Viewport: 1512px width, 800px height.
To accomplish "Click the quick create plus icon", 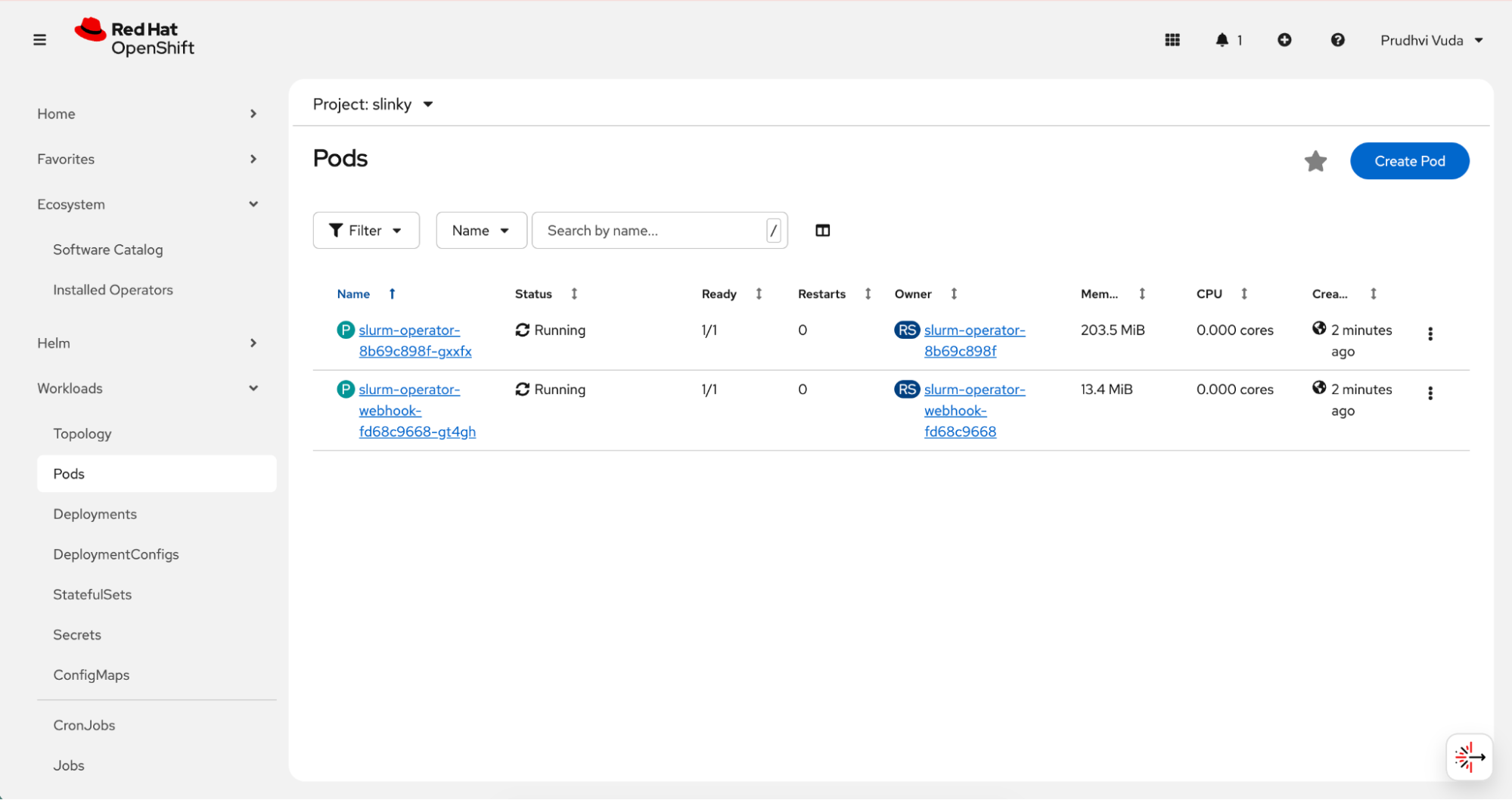I will (1284, 40).
